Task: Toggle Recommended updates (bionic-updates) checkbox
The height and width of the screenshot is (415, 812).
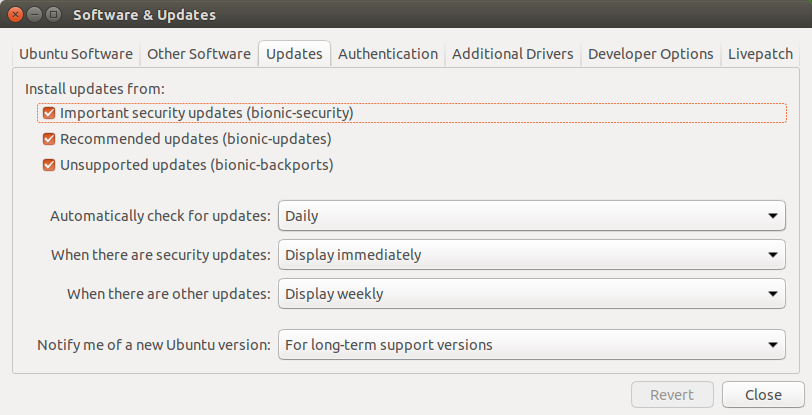Action: coord(49,139)
